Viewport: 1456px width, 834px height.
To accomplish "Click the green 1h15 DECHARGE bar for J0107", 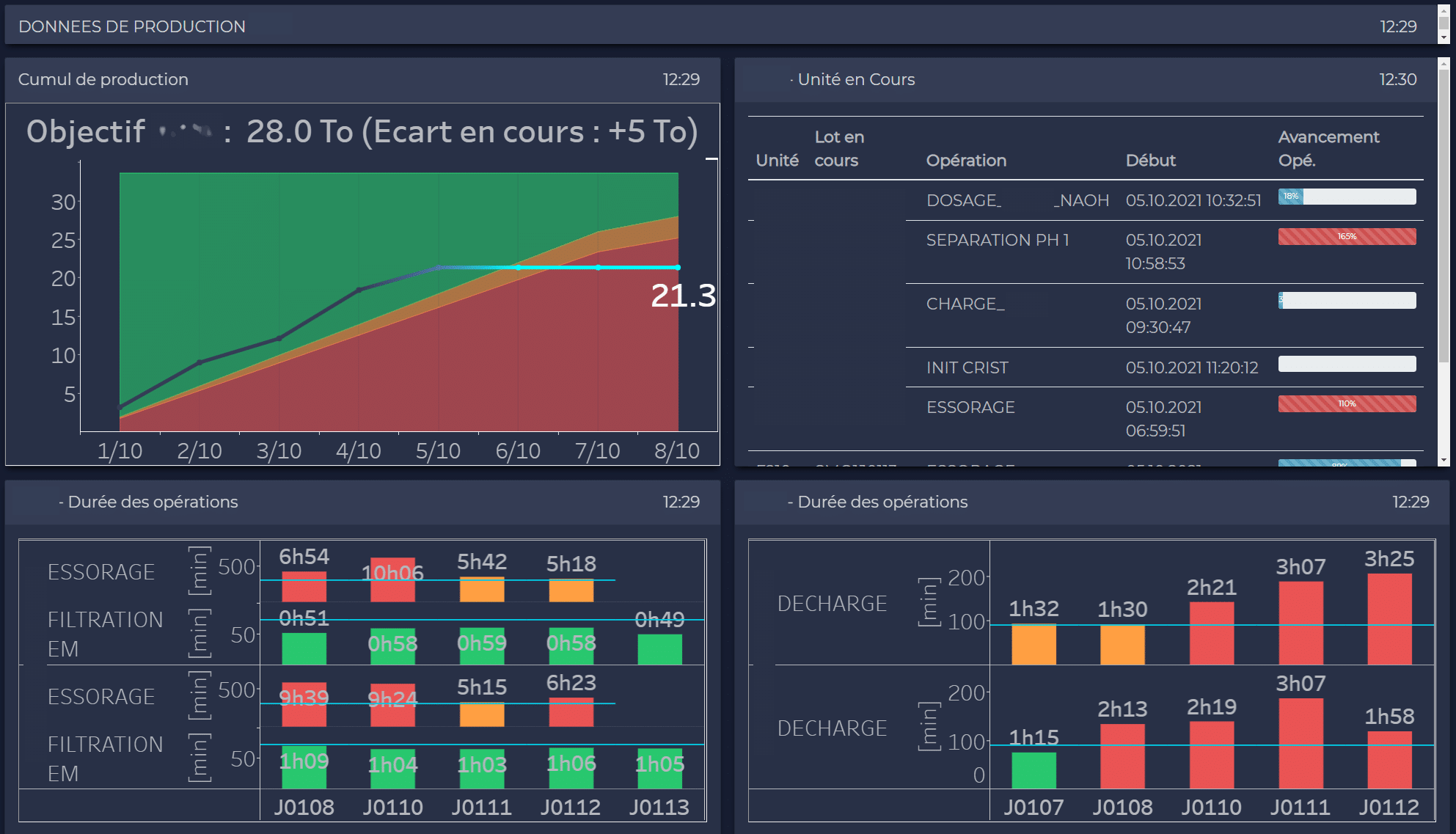I will pyautogui.click(x=1034, y=769).
